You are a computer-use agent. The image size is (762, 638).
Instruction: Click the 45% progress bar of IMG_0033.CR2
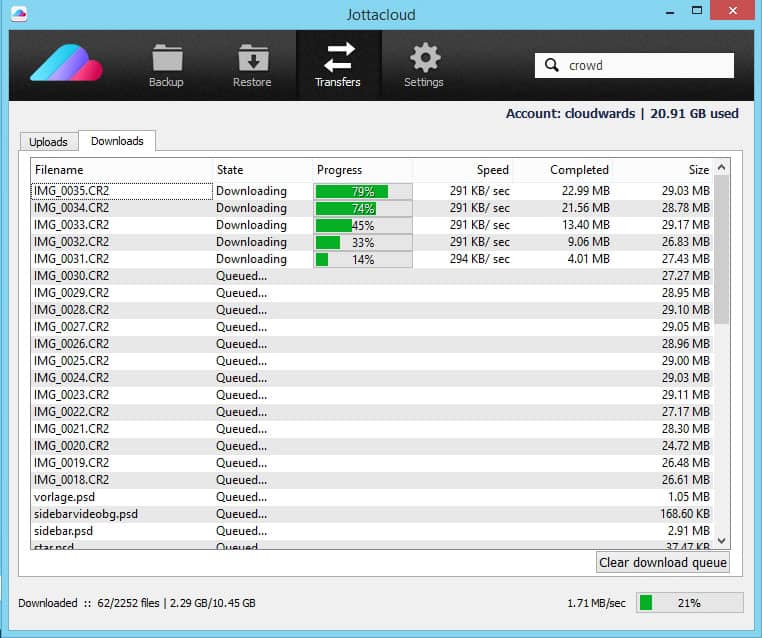pos(363,225)
